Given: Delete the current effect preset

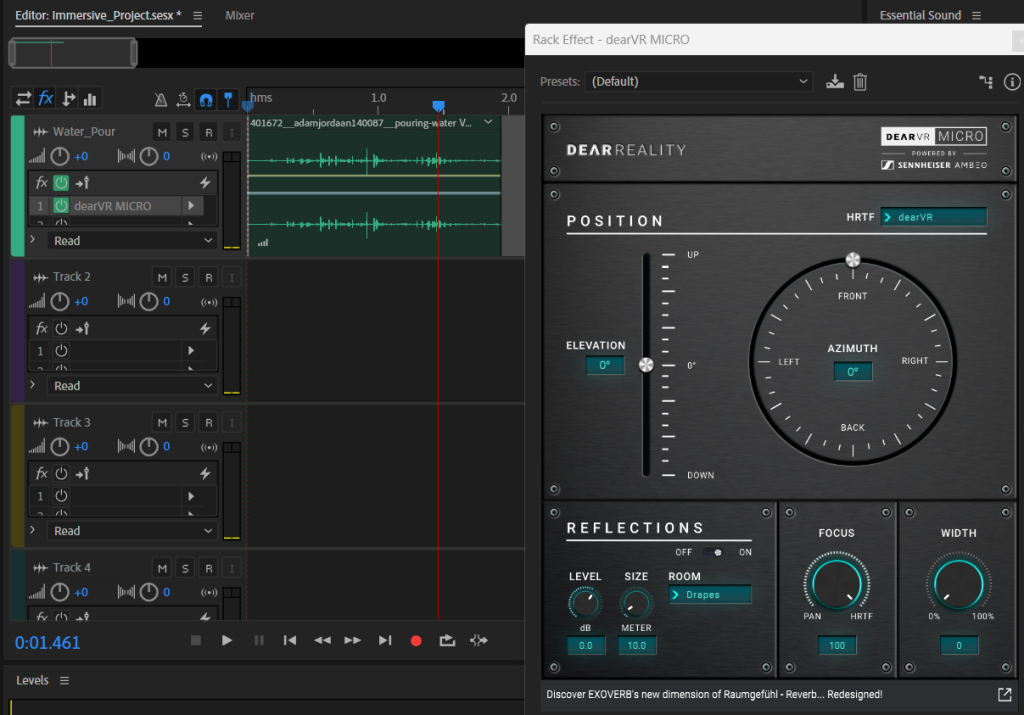Looking at the screenshot, I should pyautogui.click(x=860, y=82).
